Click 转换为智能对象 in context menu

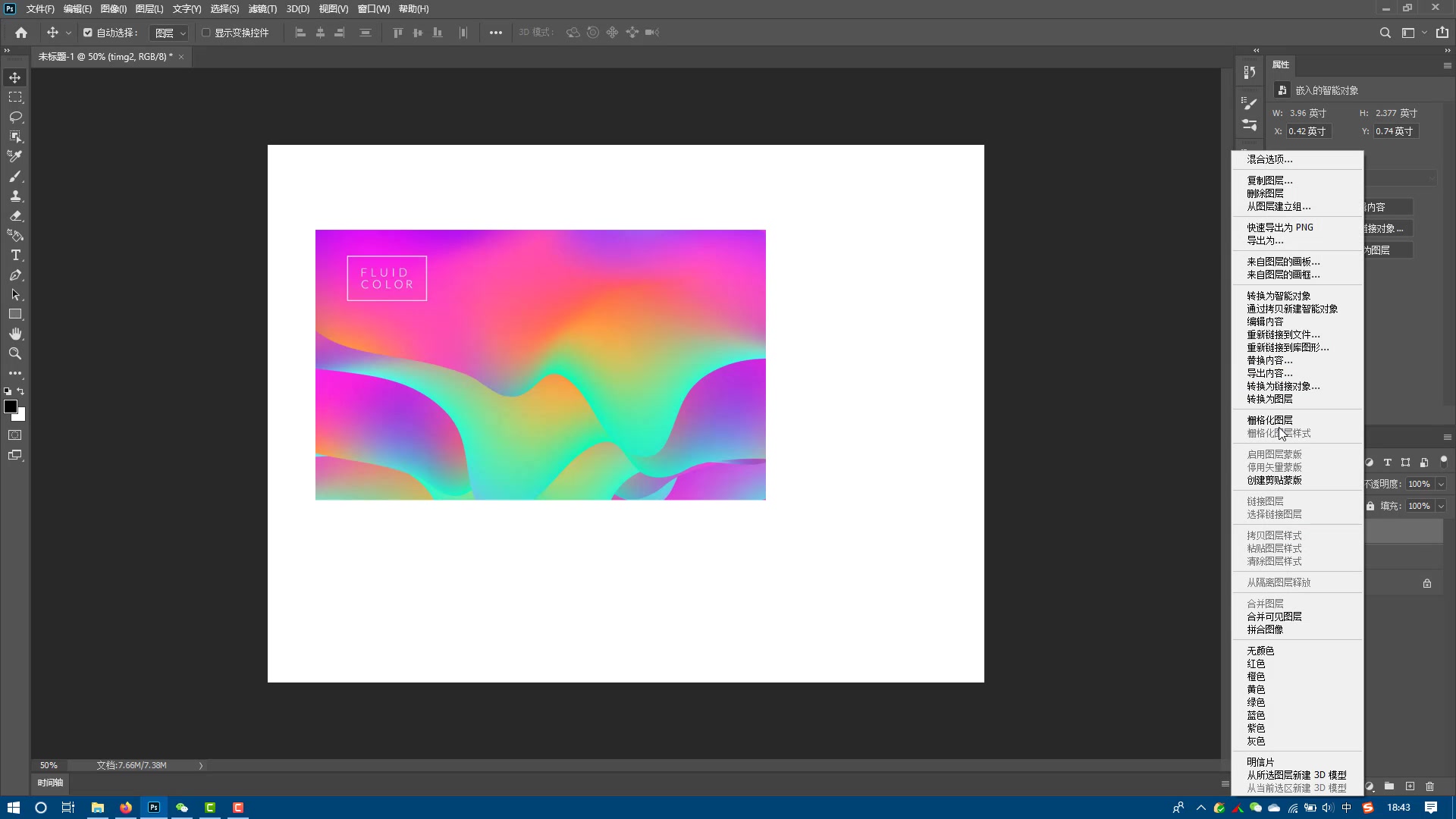pyautogui.click(x=1279, y=296)
